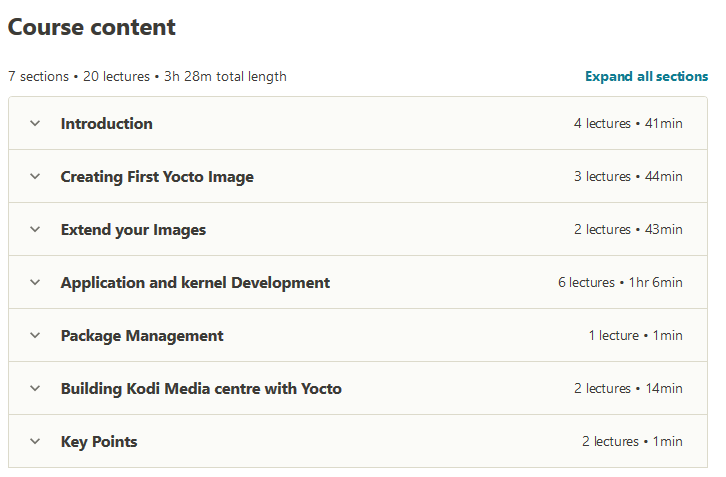
Task: Select Extend your Images section title
Action: tap(133, 230)
